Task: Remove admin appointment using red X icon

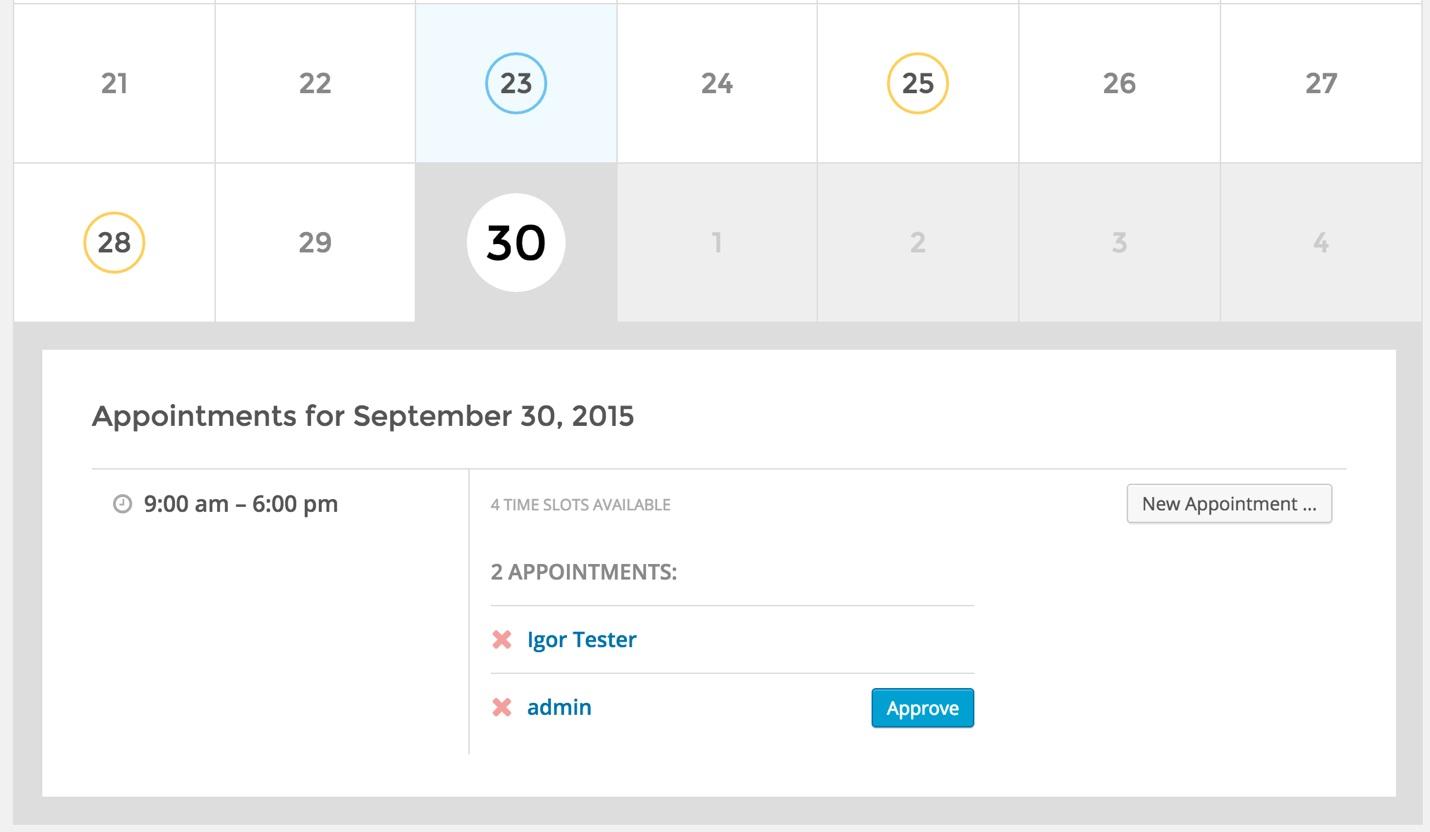Action: coord(502,708)
